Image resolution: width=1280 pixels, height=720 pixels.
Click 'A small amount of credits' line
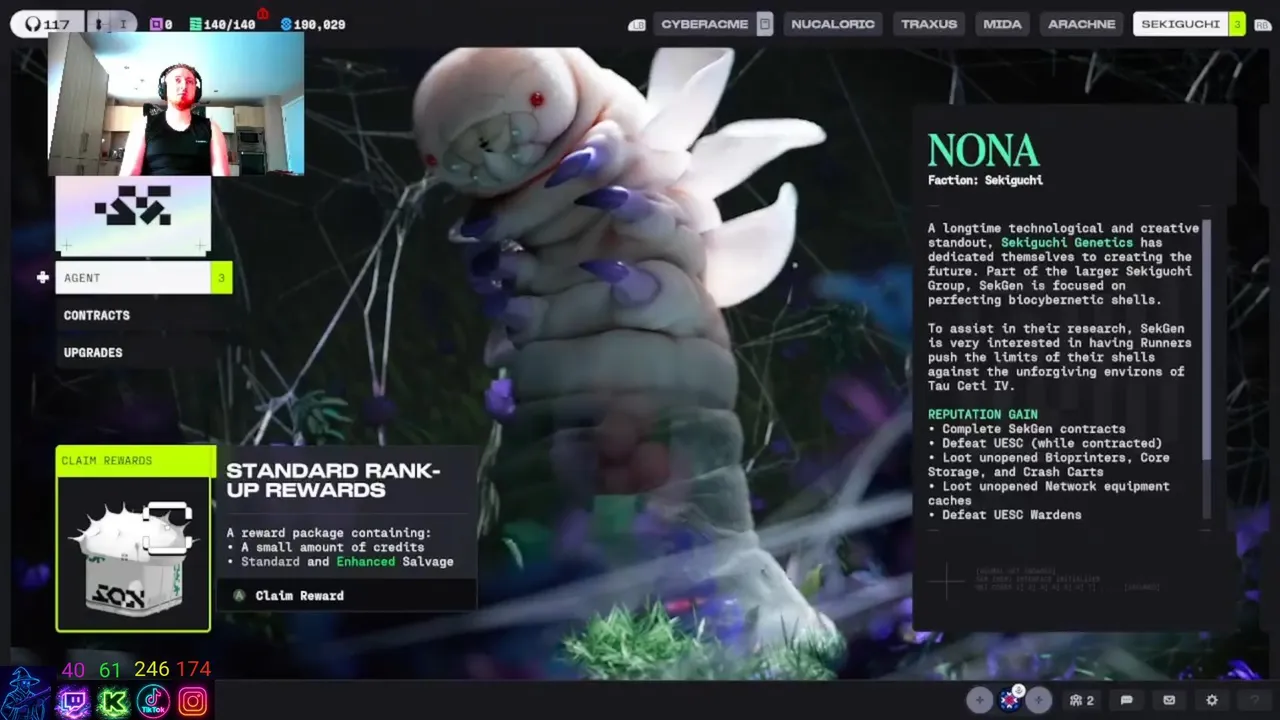[325, 547]
